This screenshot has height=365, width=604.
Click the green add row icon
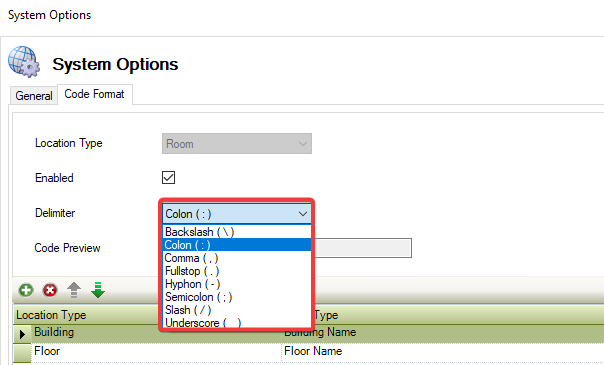tap(26, 290)
